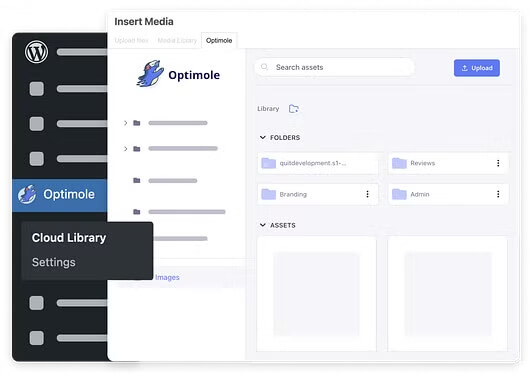Click the Images link in left panel

[x=167, y=277]
